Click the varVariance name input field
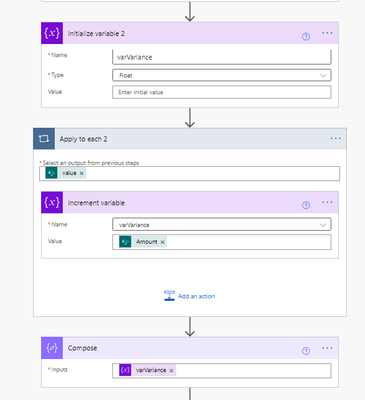This screenshot has width=365, height=400. tap(222, 57)
